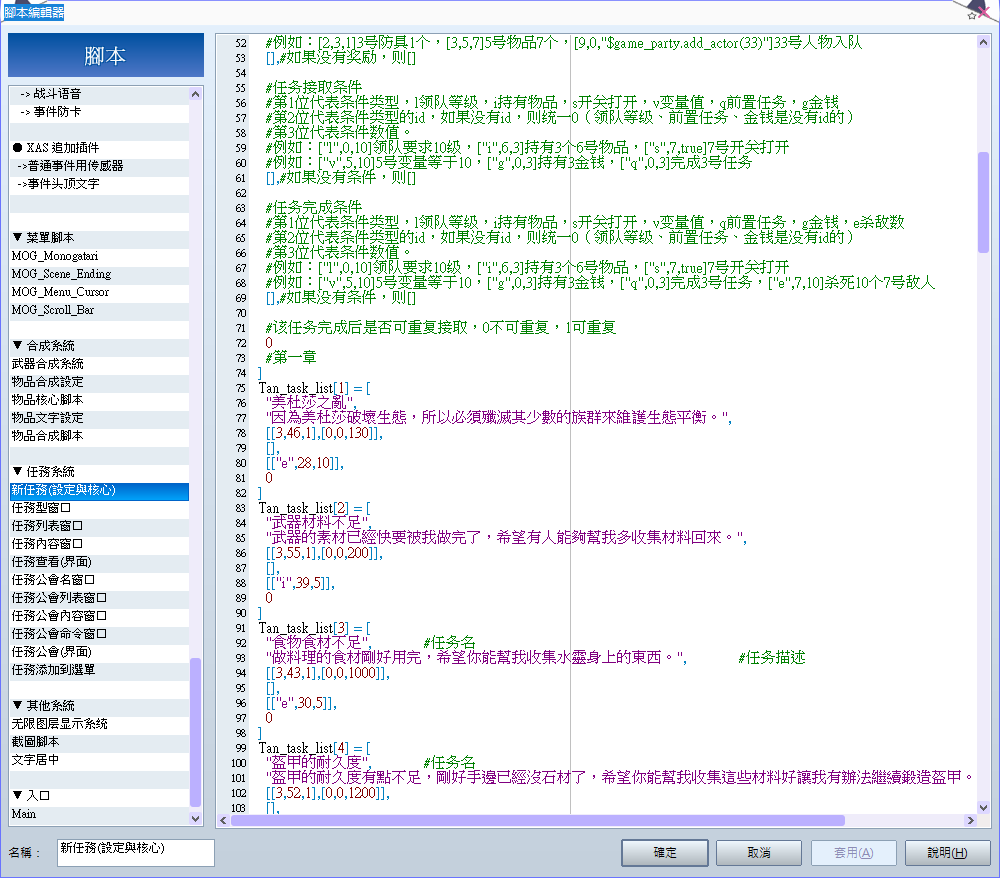1000x878 pixels.
Task: Open the 任務添加到選單 script
Action: click(x=99, y=670)
